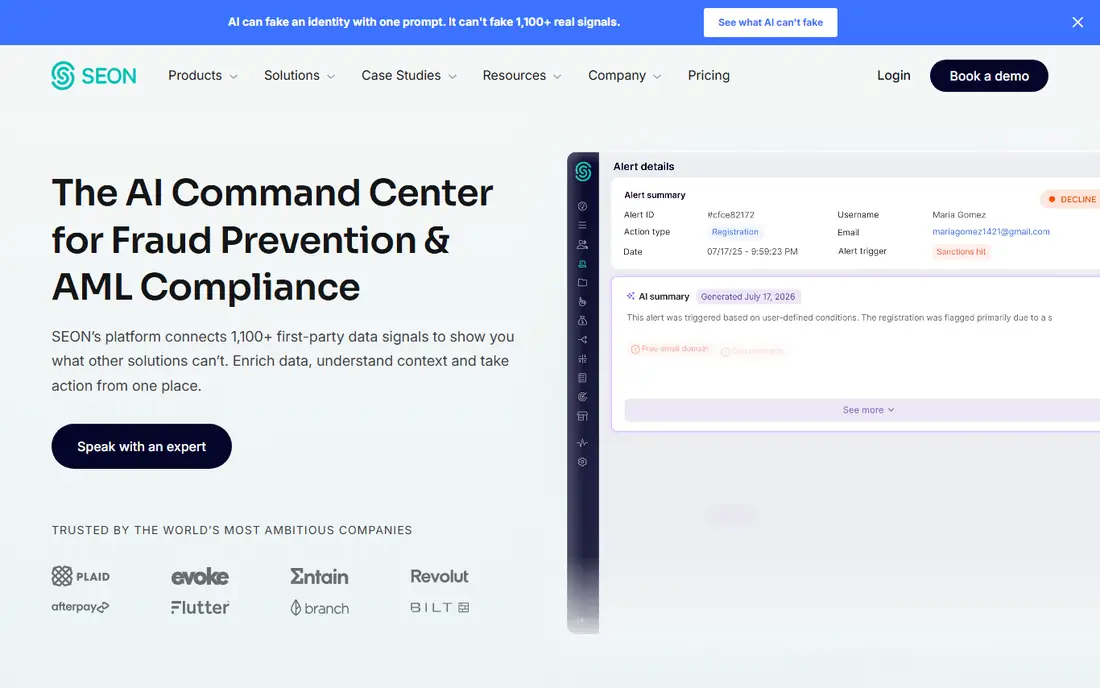Open the SEON logo in the dashboard sidebar
This screenshot has height=688, width=1100.
click(x=583, y=171)
